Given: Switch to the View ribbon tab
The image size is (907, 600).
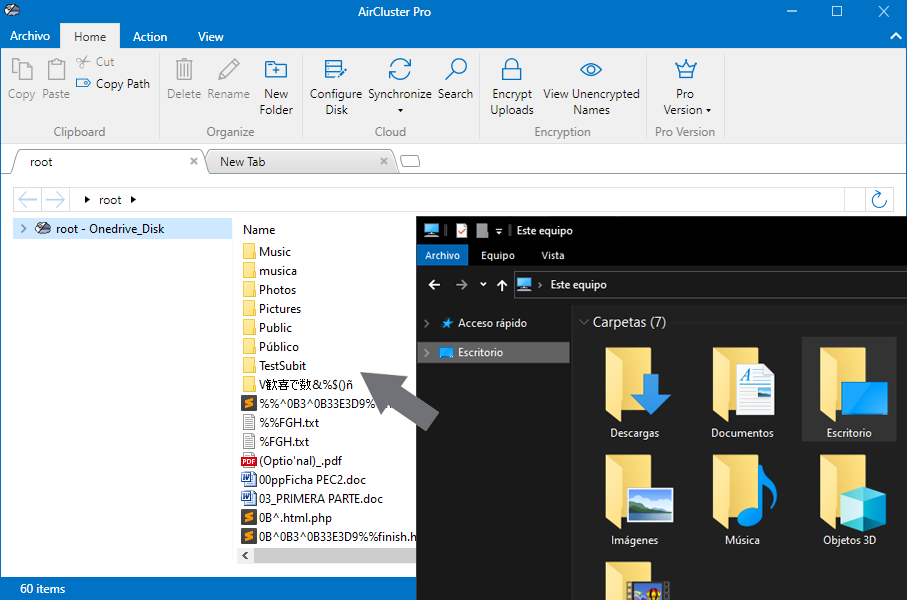Looking at the screenshot, I should (211, 36).
